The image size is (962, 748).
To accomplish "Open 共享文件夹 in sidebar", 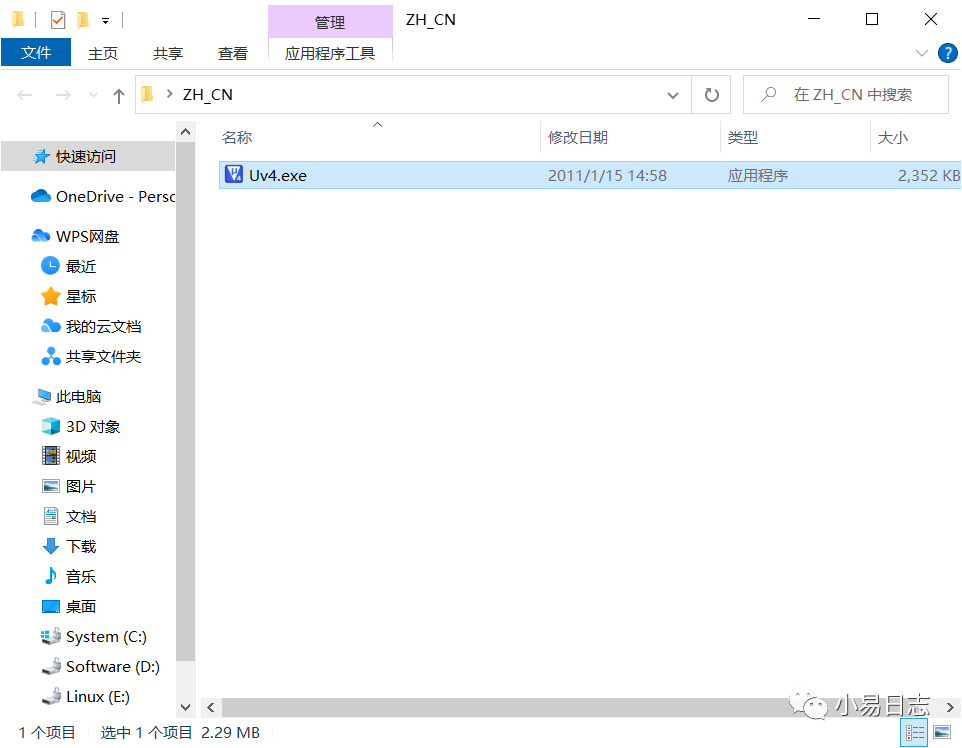I will click(x=91, y=357).
